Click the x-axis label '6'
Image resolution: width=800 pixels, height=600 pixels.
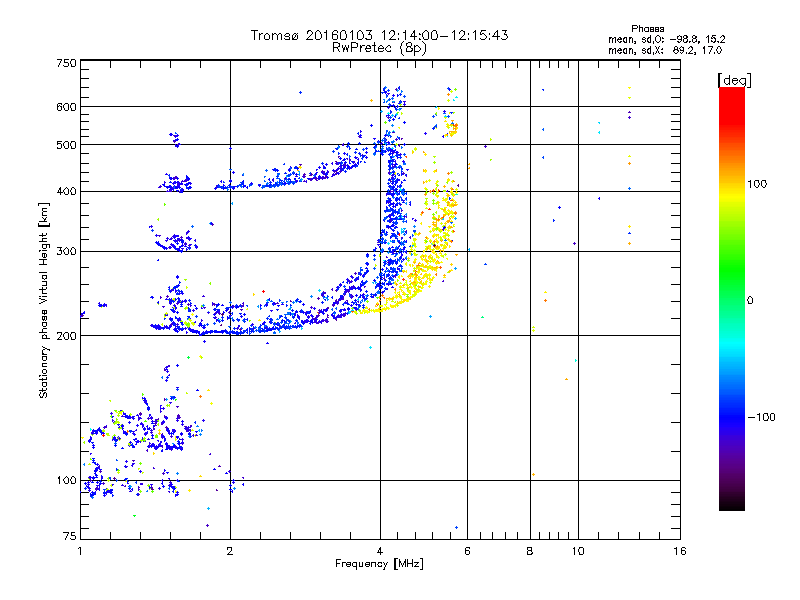(467, 551)
